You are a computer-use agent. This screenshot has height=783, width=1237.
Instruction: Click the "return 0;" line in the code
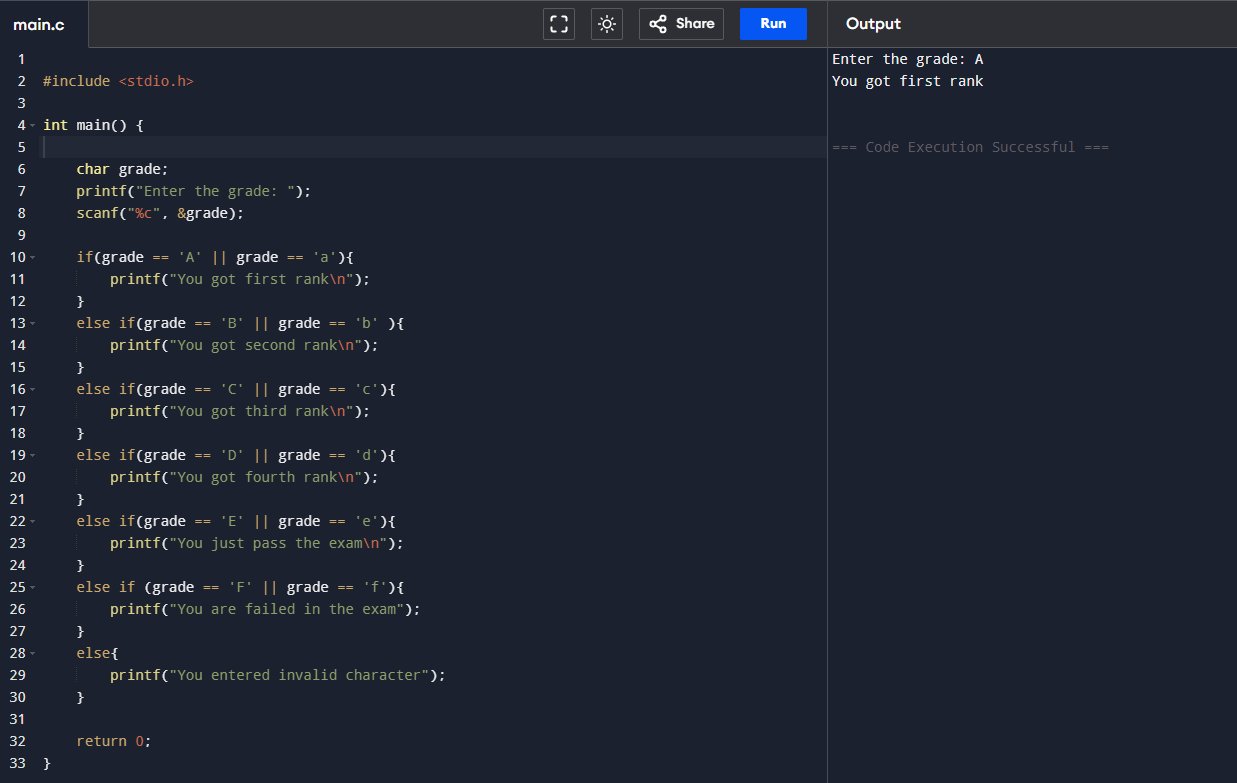(113, 741)
